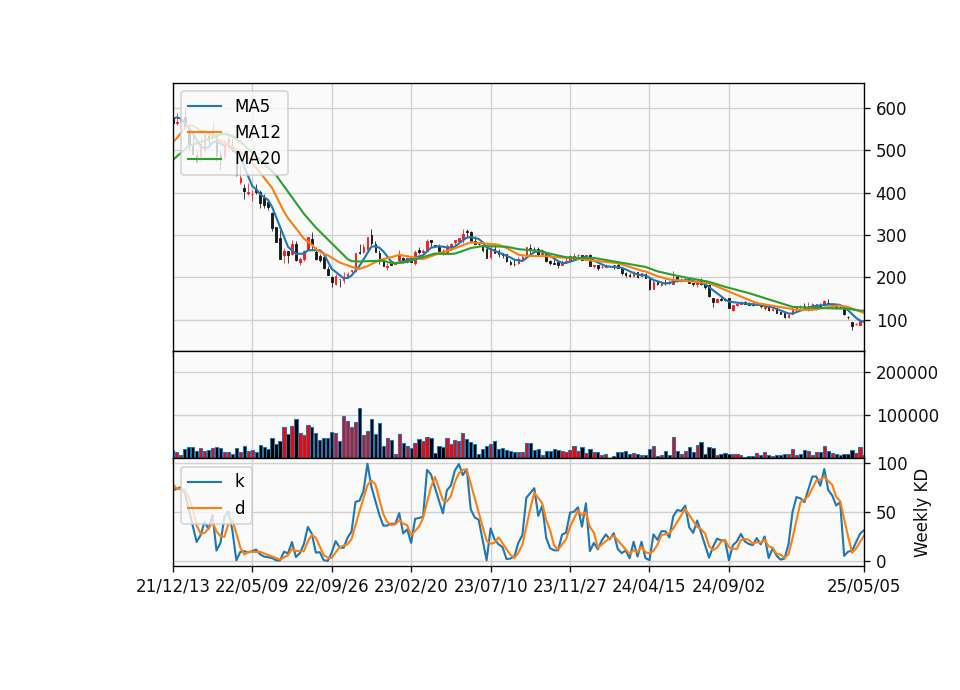Click the green MA20 legend line sample
Image resolution: width=960 pixels, height=690 pixels.
pos(204,158)
